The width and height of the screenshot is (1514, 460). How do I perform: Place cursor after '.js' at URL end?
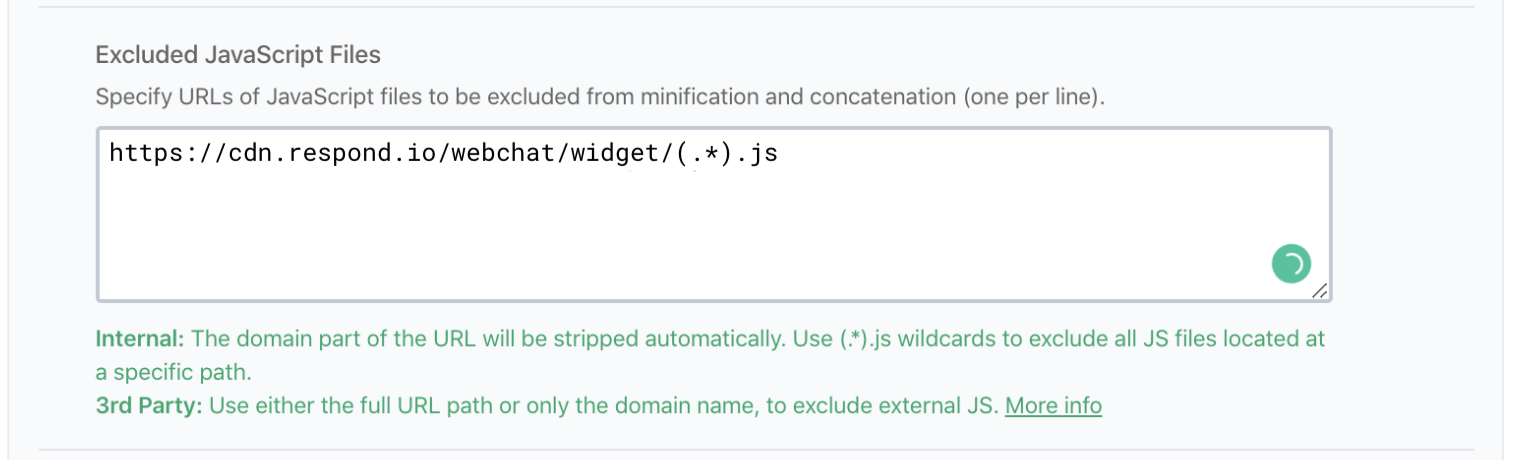(x=780, y=154)
